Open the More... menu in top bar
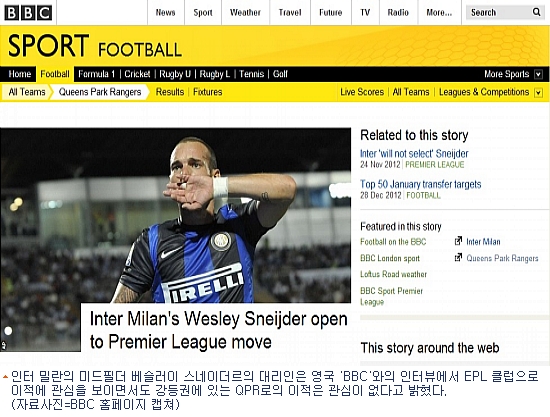The width and height of the screenshot is (550, 417). 439,13
